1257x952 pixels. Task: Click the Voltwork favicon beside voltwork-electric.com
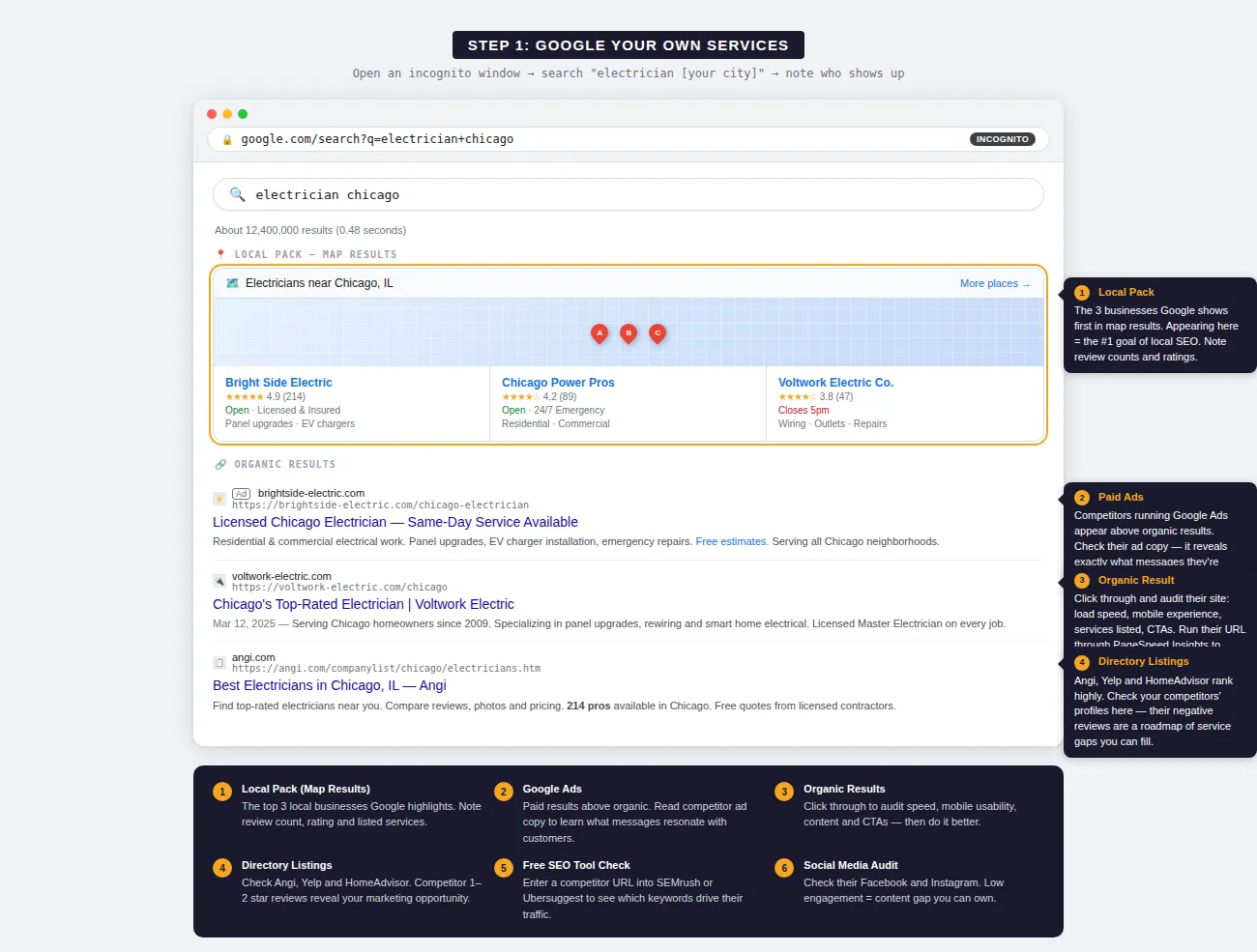[219, 581]
